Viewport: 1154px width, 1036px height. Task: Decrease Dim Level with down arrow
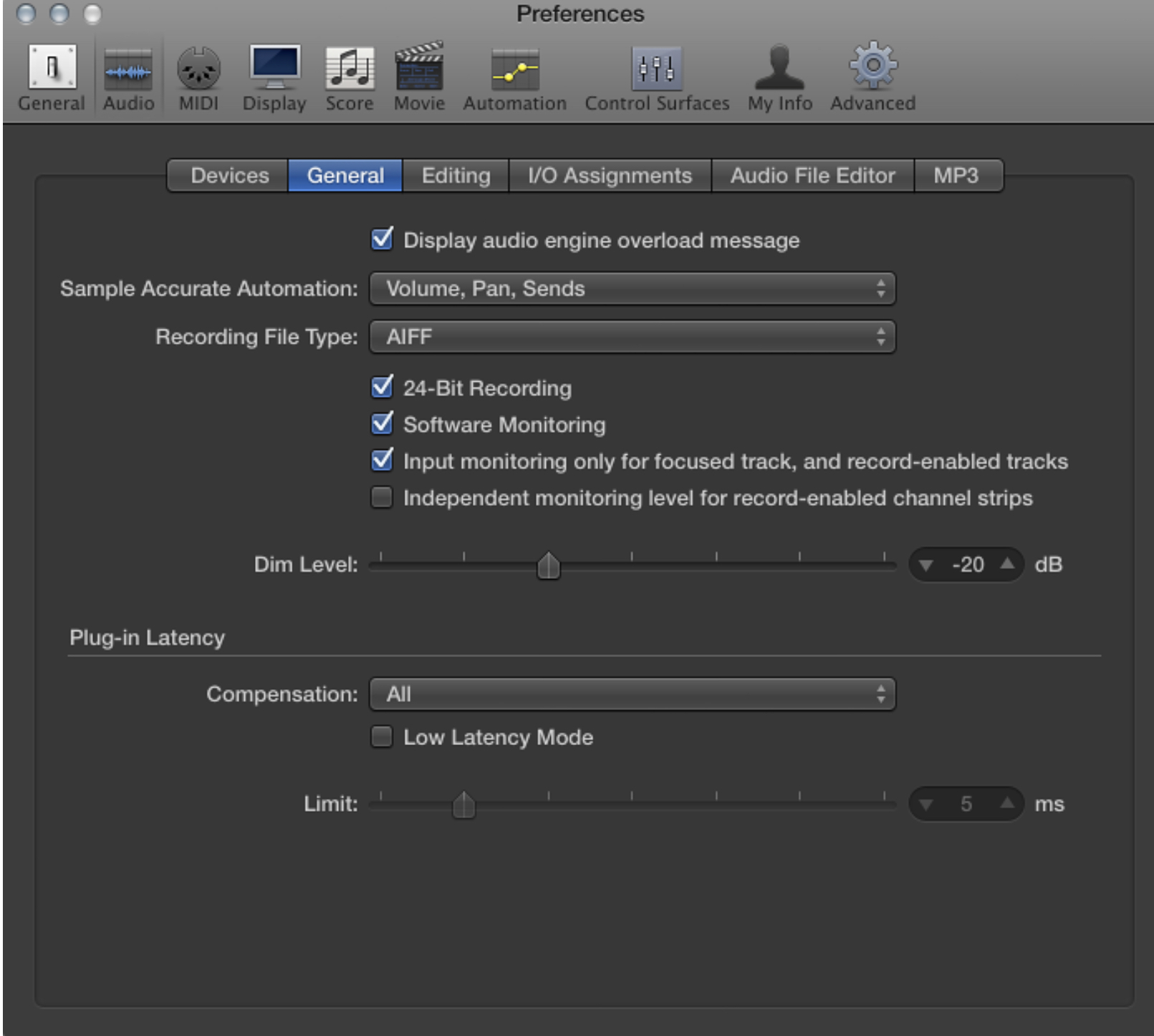[x=926, y=565]
